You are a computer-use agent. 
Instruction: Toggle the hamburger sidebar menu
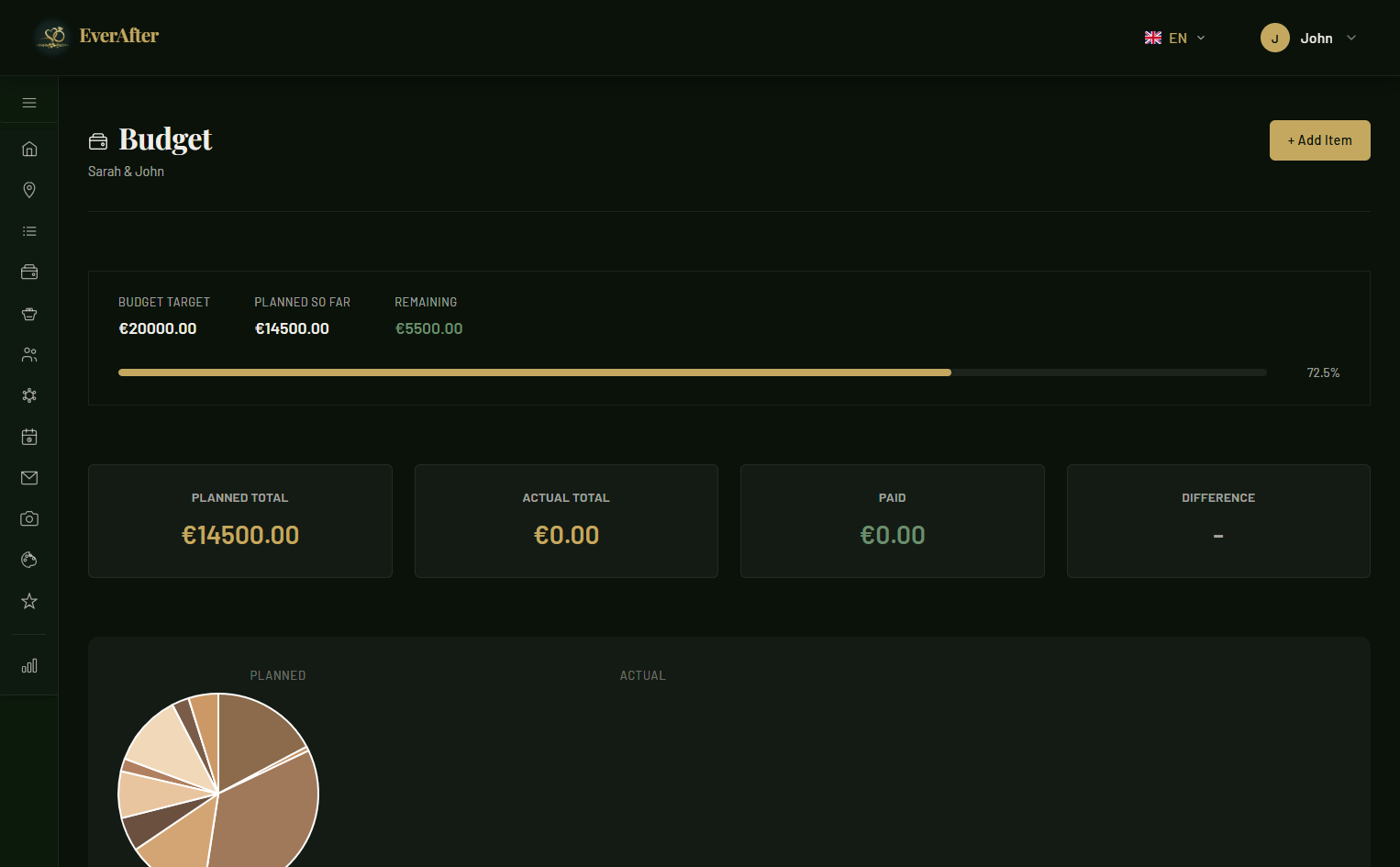(x=29, y=103)
